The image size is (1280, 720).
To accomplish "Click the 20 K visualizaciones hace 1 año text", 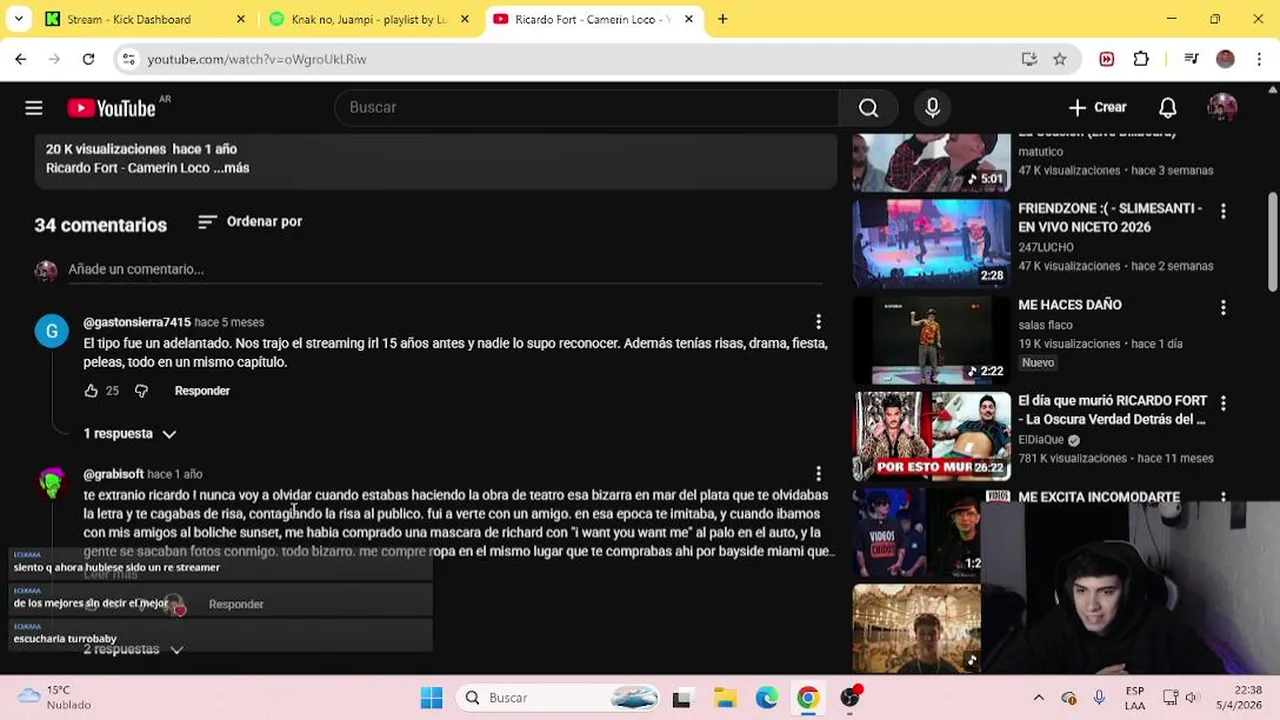I will click(141, 149).
